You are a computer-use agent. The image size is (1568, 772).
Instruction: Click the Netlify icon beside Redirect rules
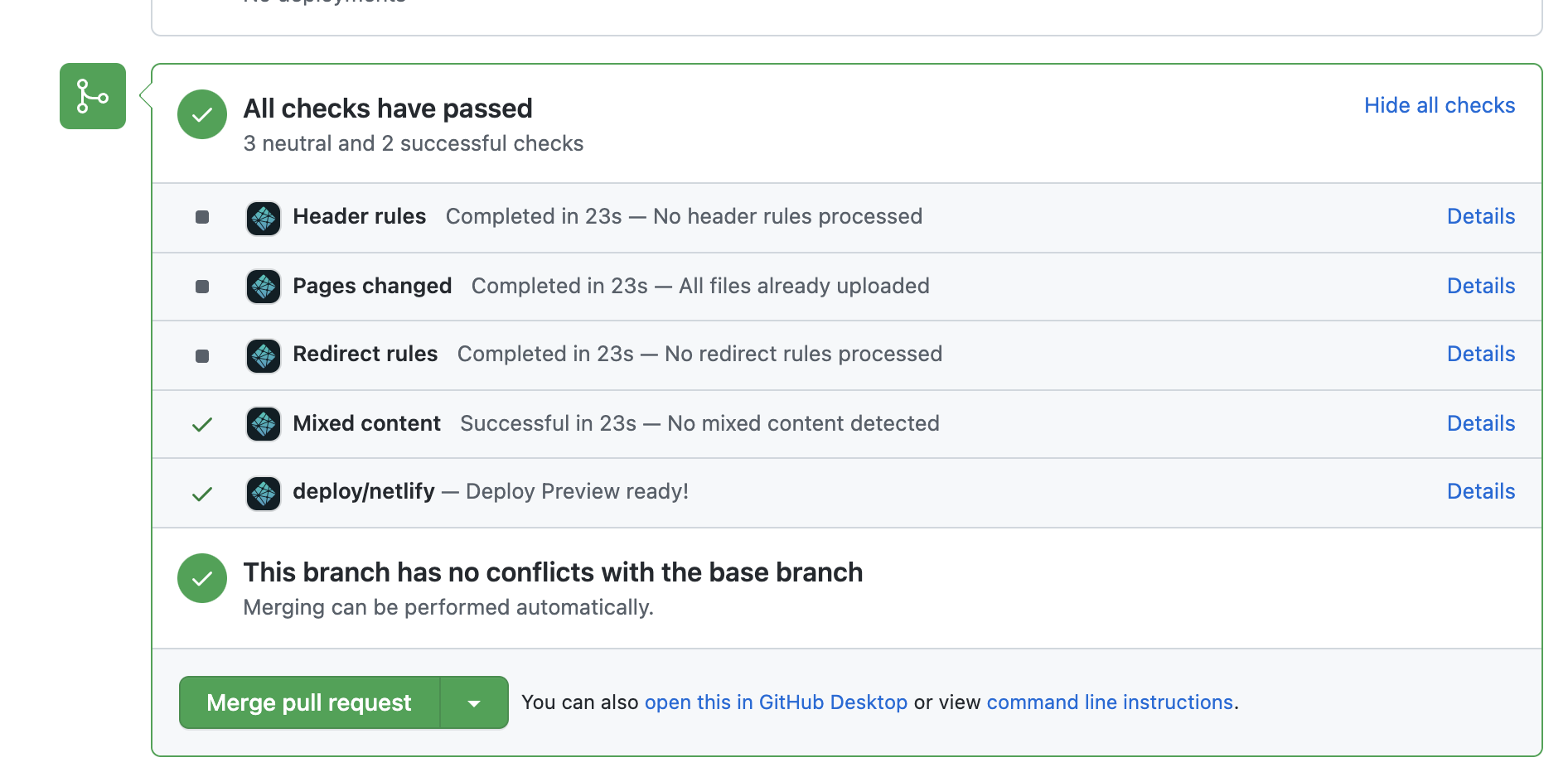pos(264,356)
